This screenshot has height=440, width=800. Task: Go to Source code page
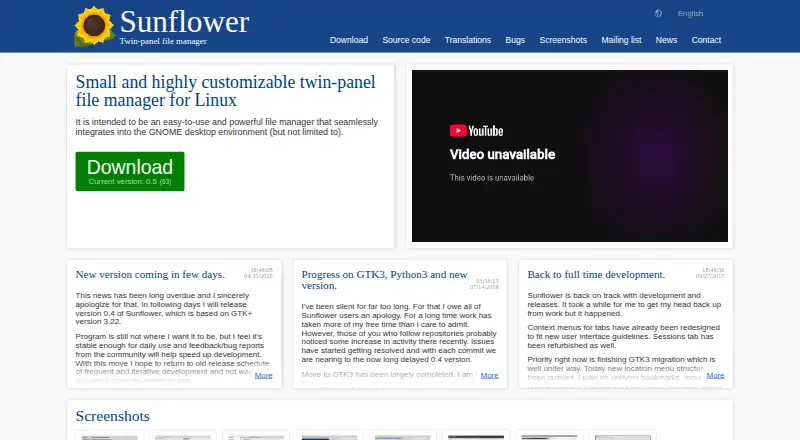(x=406, y=40)
